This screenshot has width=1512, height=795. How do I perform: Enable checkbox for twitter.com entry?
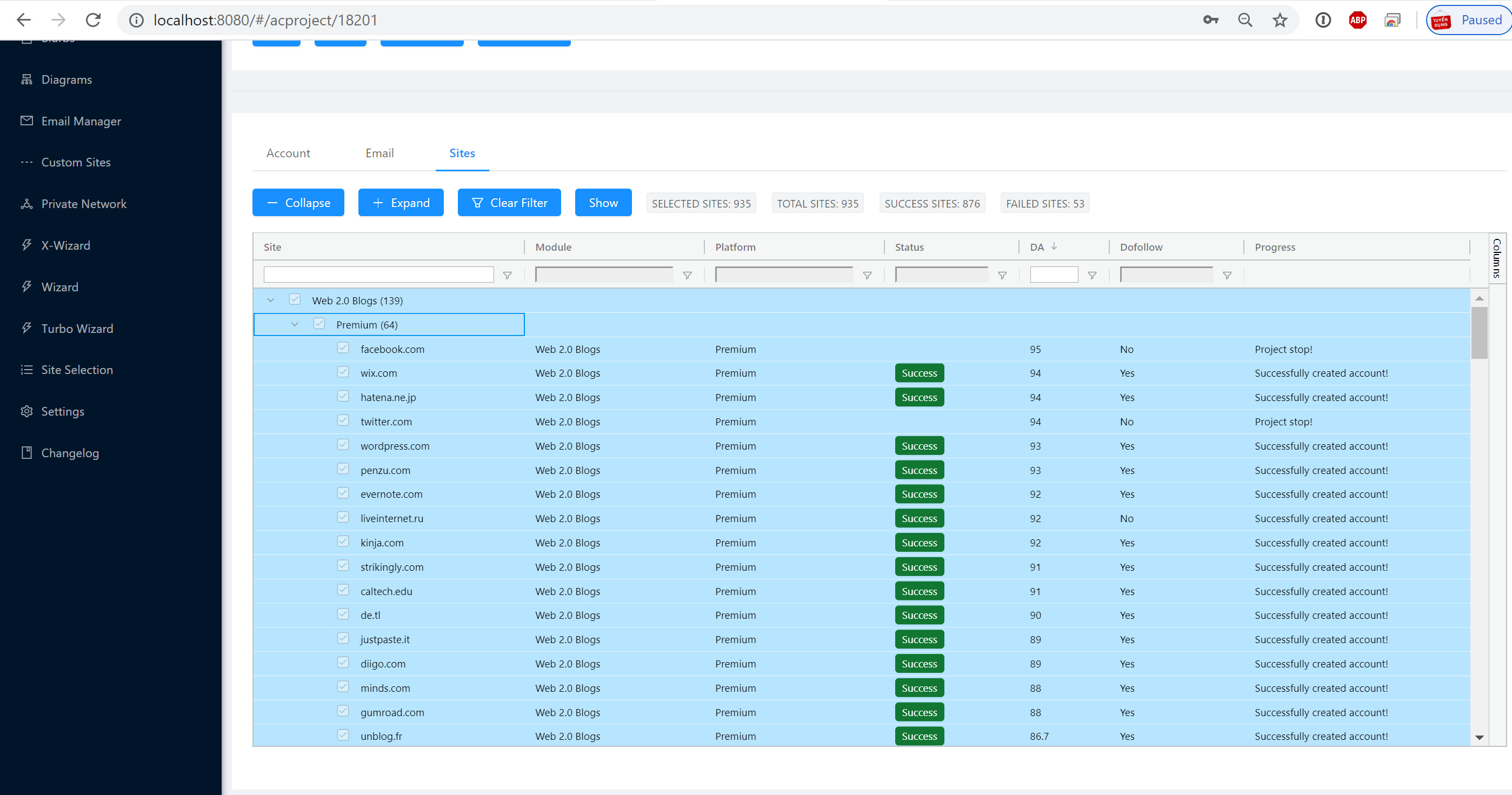pos(343,420)
